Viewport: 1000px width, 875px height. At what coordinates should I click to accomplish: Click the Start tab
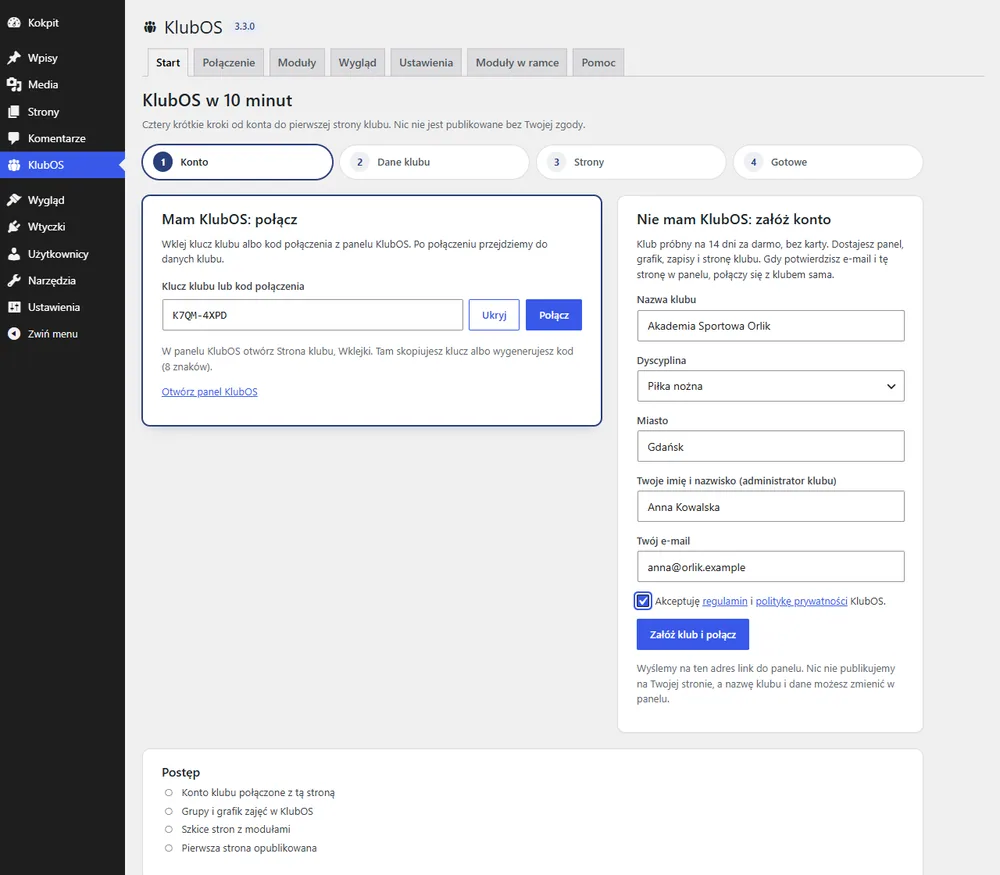tap(168, 62)
